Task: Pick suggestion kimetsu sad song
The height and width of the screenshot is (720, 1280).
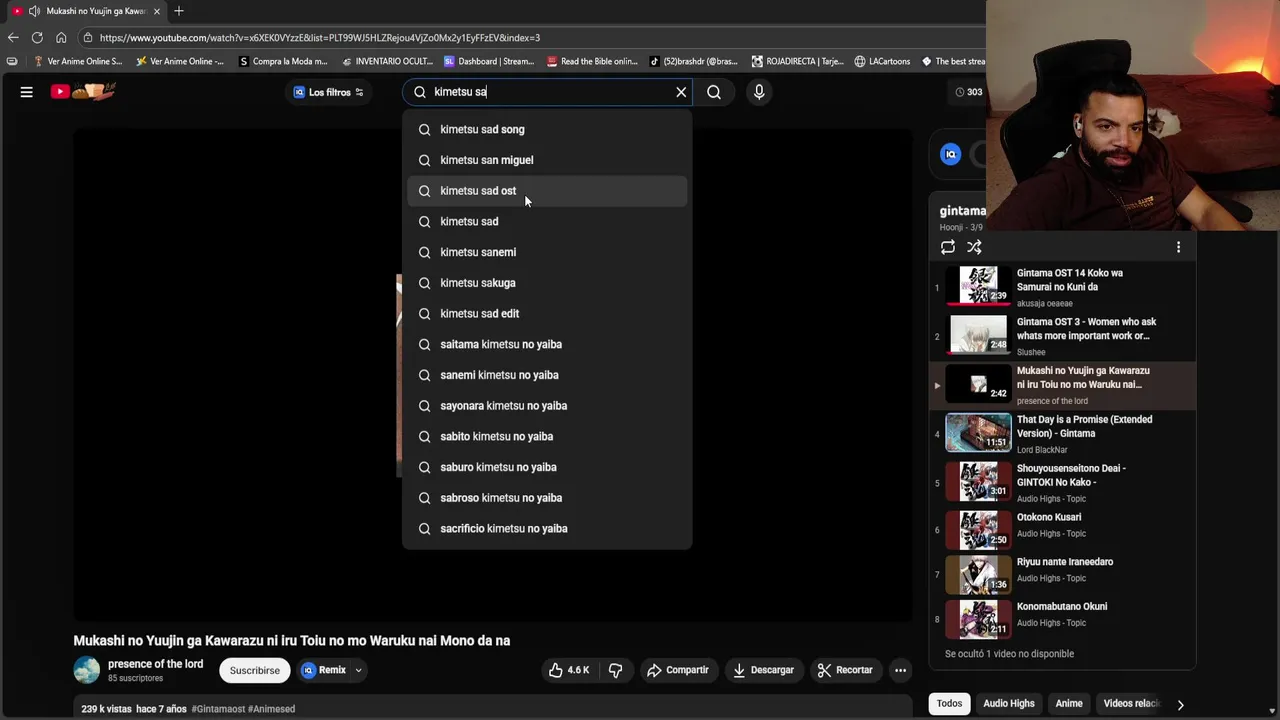Action: (547, 129)
